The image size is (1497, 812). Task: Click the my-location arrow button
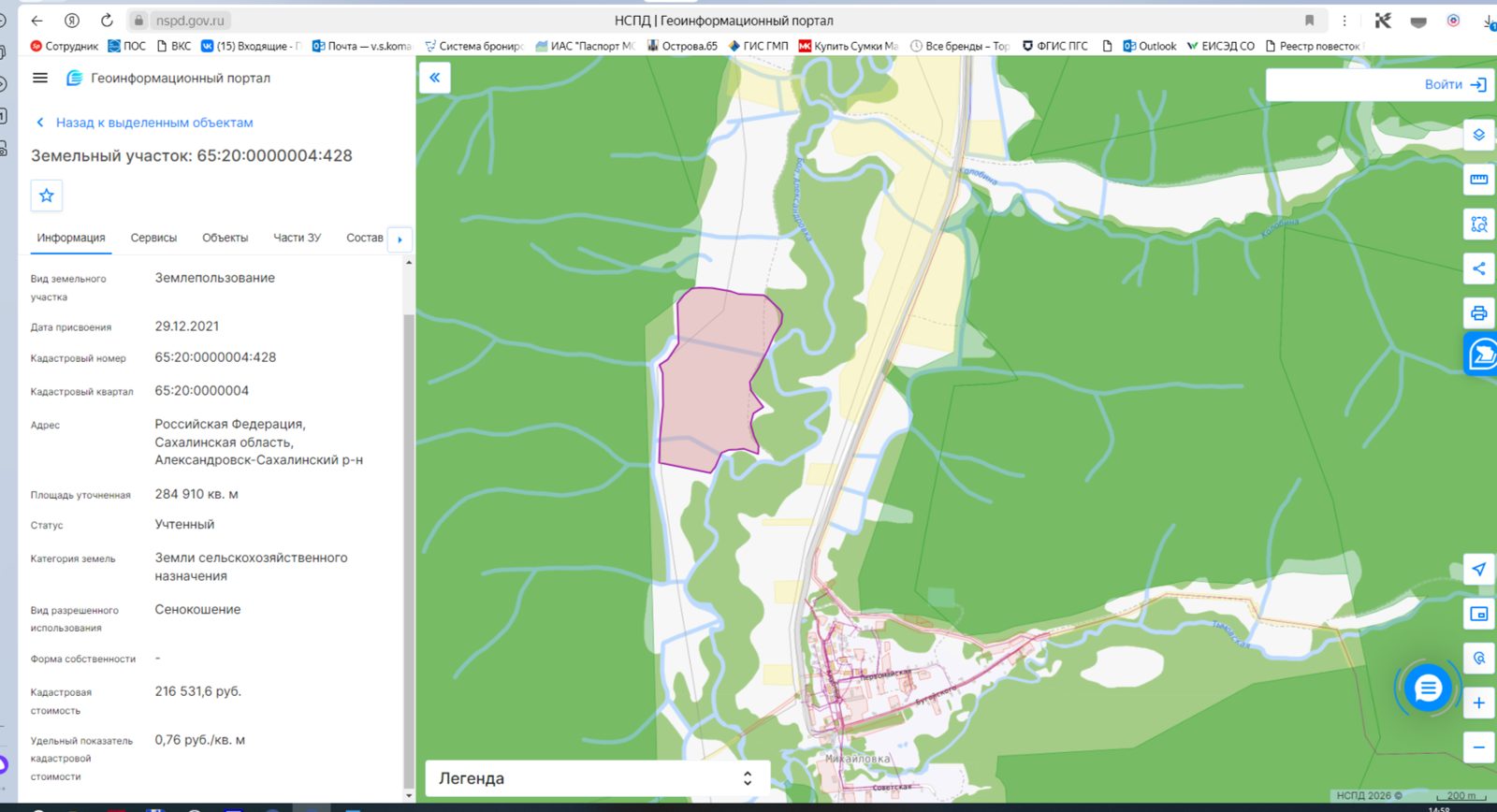point(1478,569)
